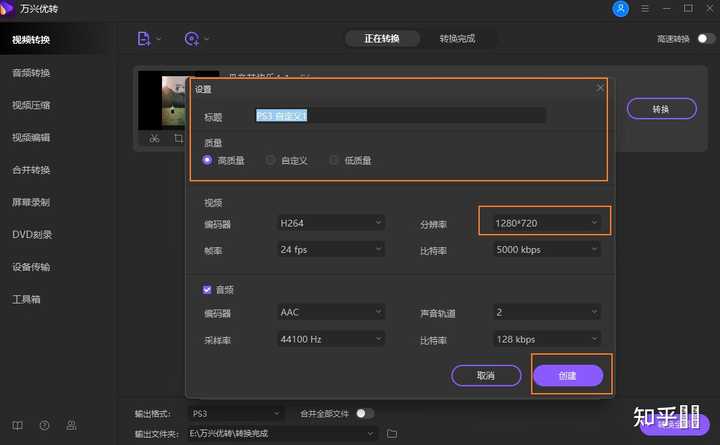
Task: Open the hamburger menu icon in title bar
Action: (x=645, y=9)
